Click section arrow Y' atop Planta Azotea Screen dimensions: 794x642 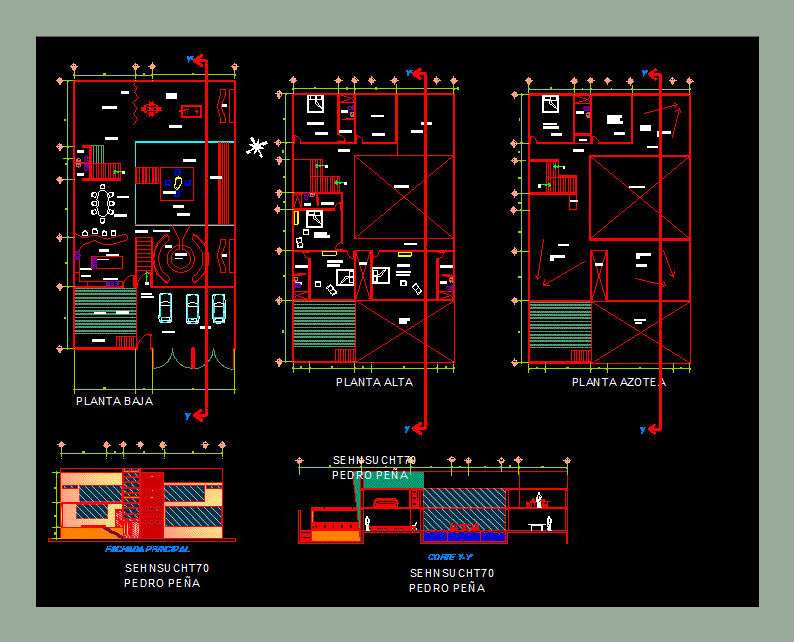[x=652, y=74]
